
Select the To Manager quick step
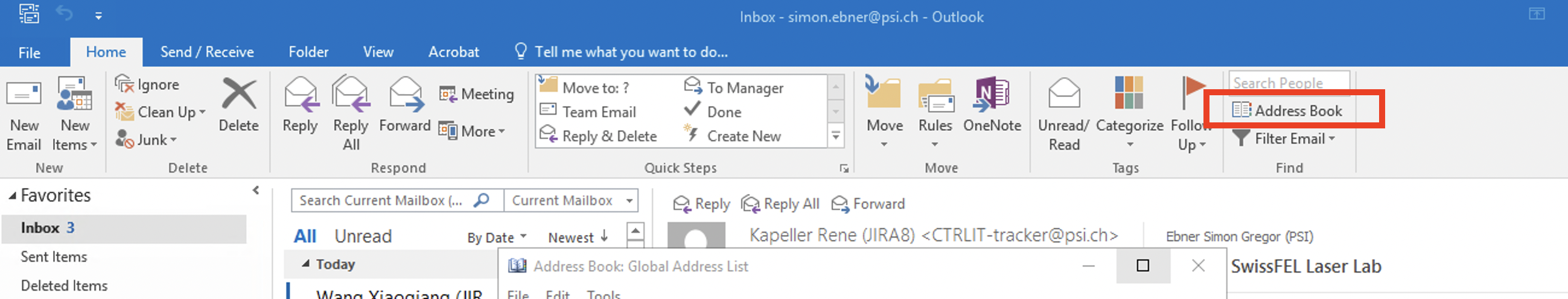pyautogui.click(x=734, y=87)
